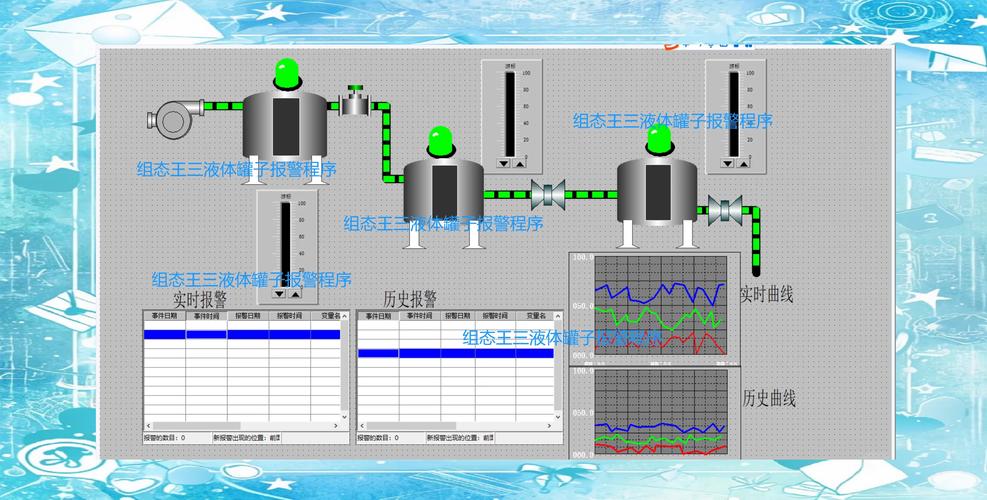This screenshot has width=987, height=500.
Task: Click the dark level gauge inside the middle tank
Action: (x=444, y=192)
